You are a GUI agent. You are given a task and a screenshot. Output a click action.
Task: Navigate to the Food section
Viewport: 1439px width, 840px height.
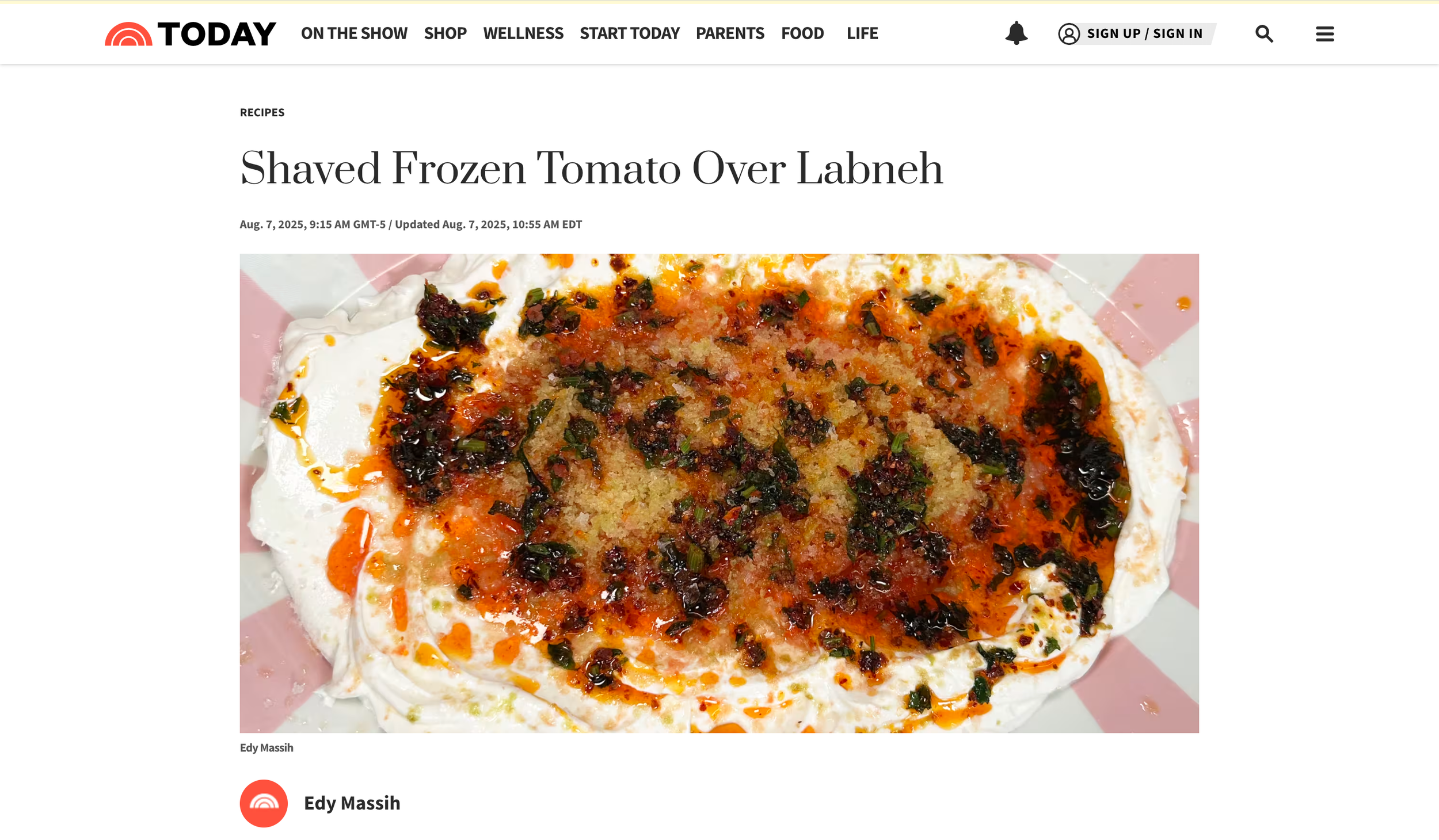pyautogui.click(x=802, y=33)
